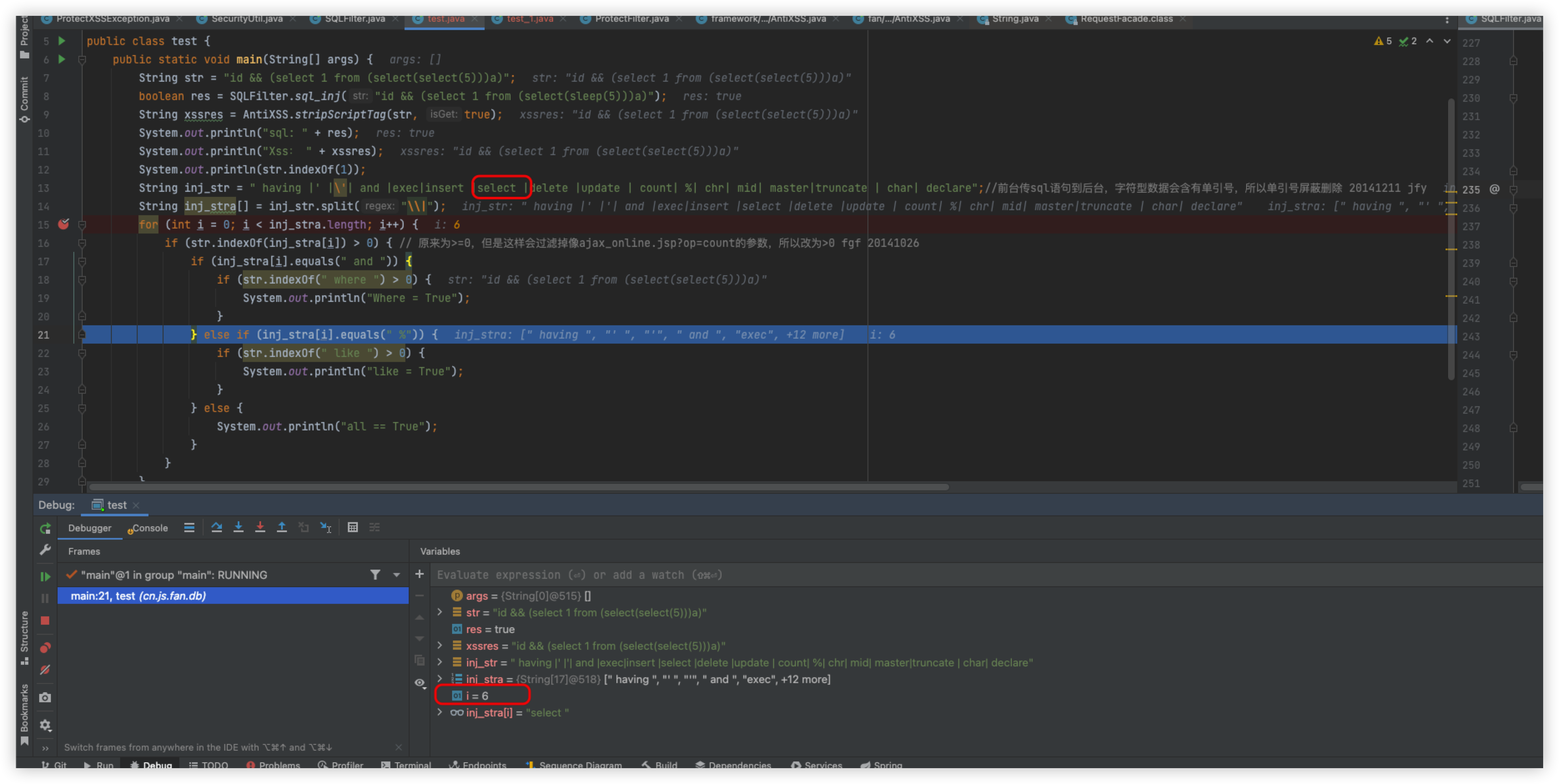Open the SQLFilter.java editor tab
1559x784 pixels.
(354, 19)
